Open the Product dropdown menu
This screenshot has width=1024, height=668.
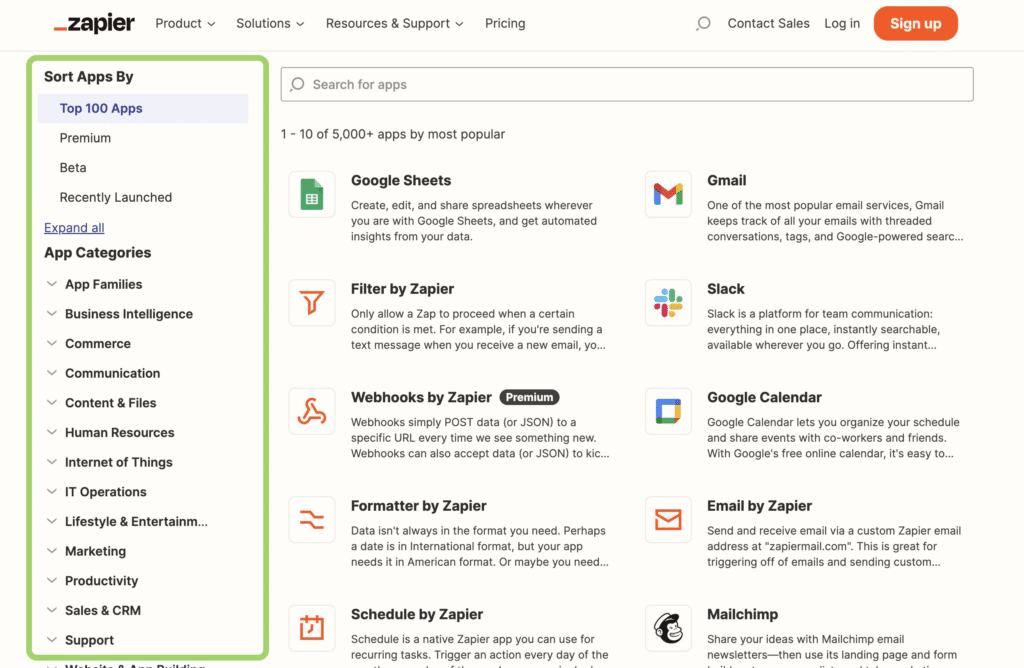point(185,24)
